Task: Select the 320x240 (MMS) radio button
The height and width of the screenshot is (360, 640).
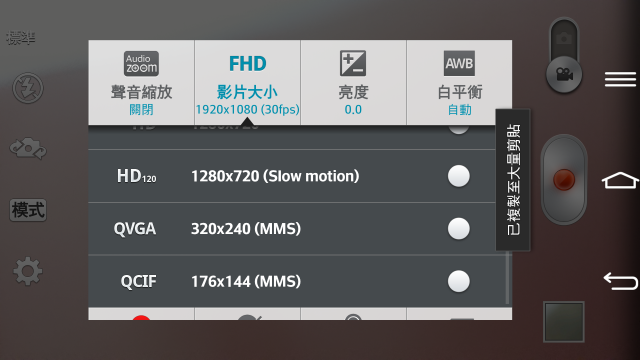Action: point(458,229)
